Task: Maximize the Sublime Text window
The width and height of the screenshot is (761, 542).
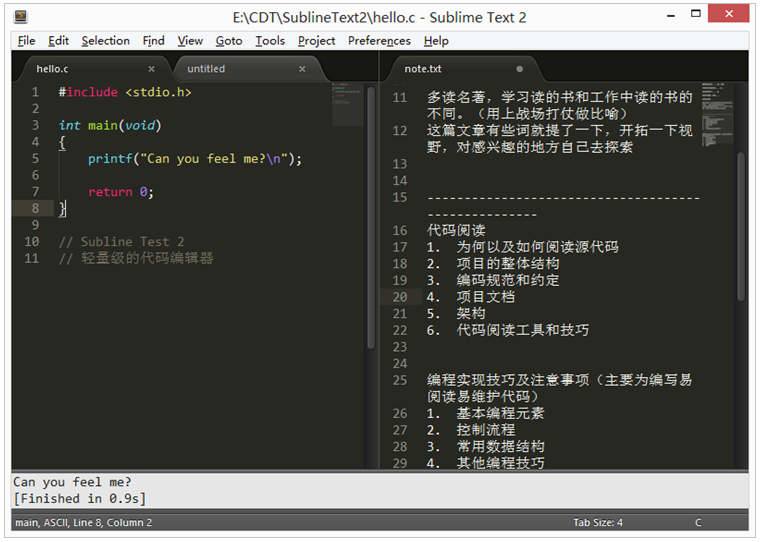Action: [695, 14]
